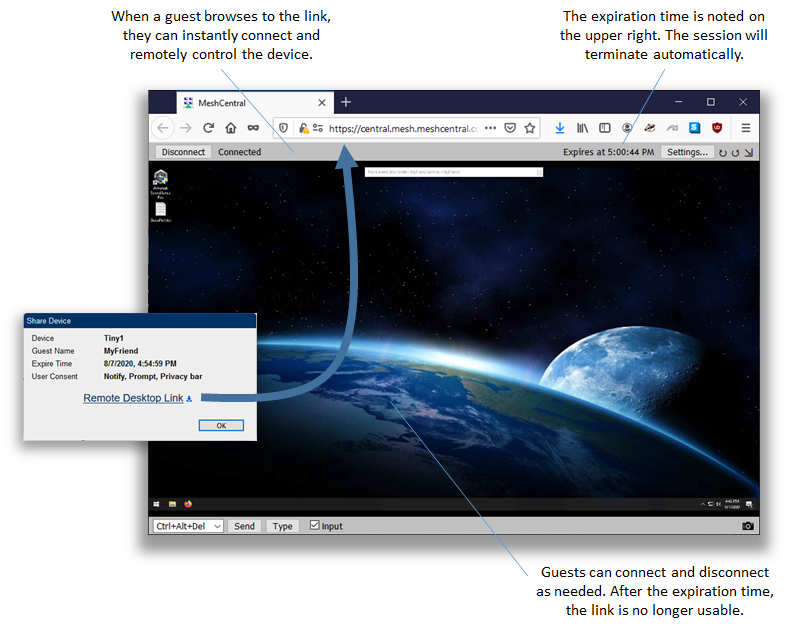789x629 pixels.
Task: Click OK in Share Device dialog
Action: (221, 426)
